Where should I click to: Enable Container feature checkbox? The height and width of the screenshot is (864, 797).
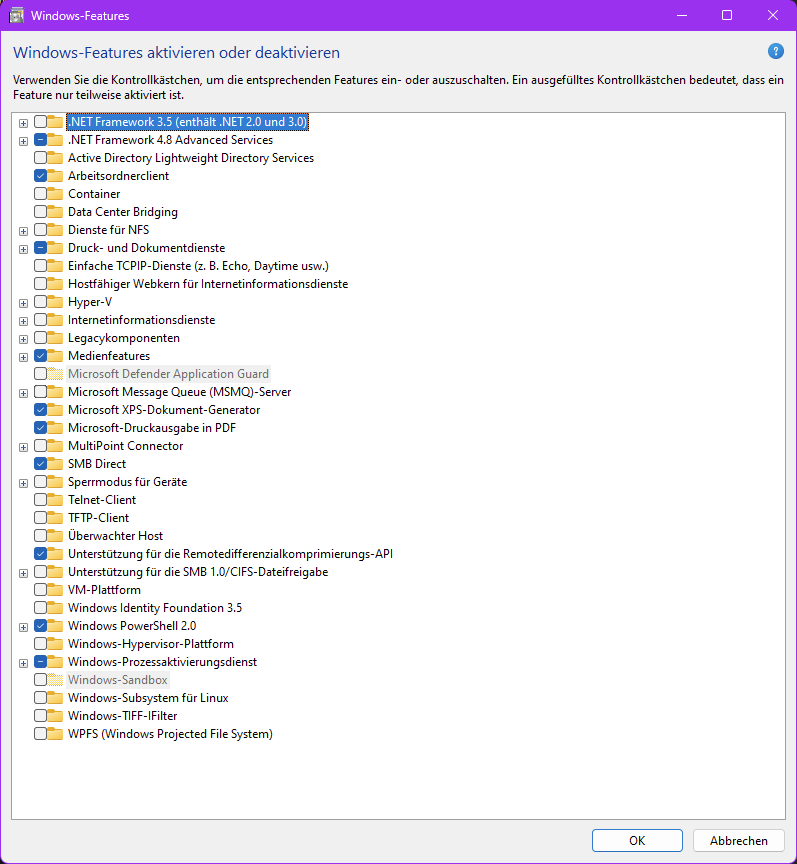coord(40,193)
